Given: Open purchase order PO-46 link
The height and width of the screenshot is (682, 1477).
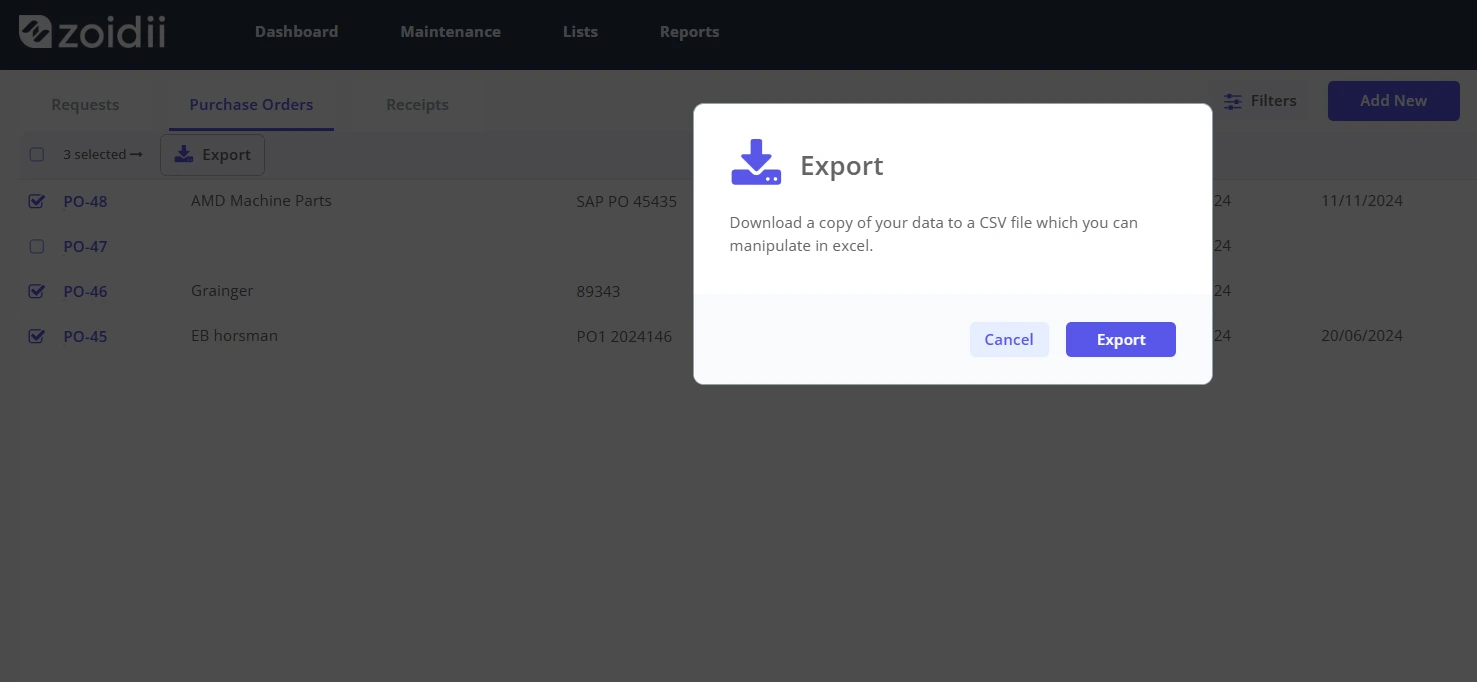Looking at the screenshot, I should (x=85, y=291).
